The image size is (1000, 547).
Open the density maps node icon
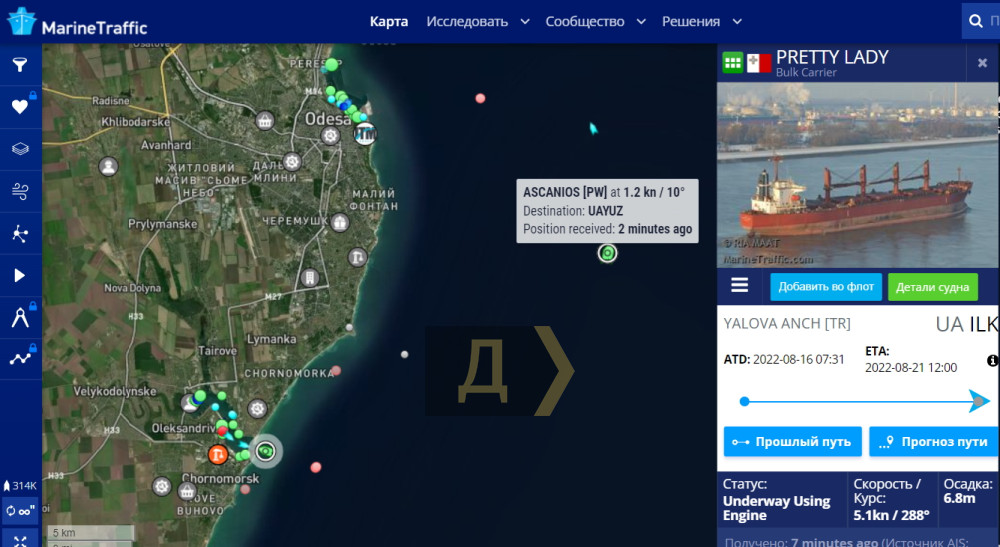point(20,233)
